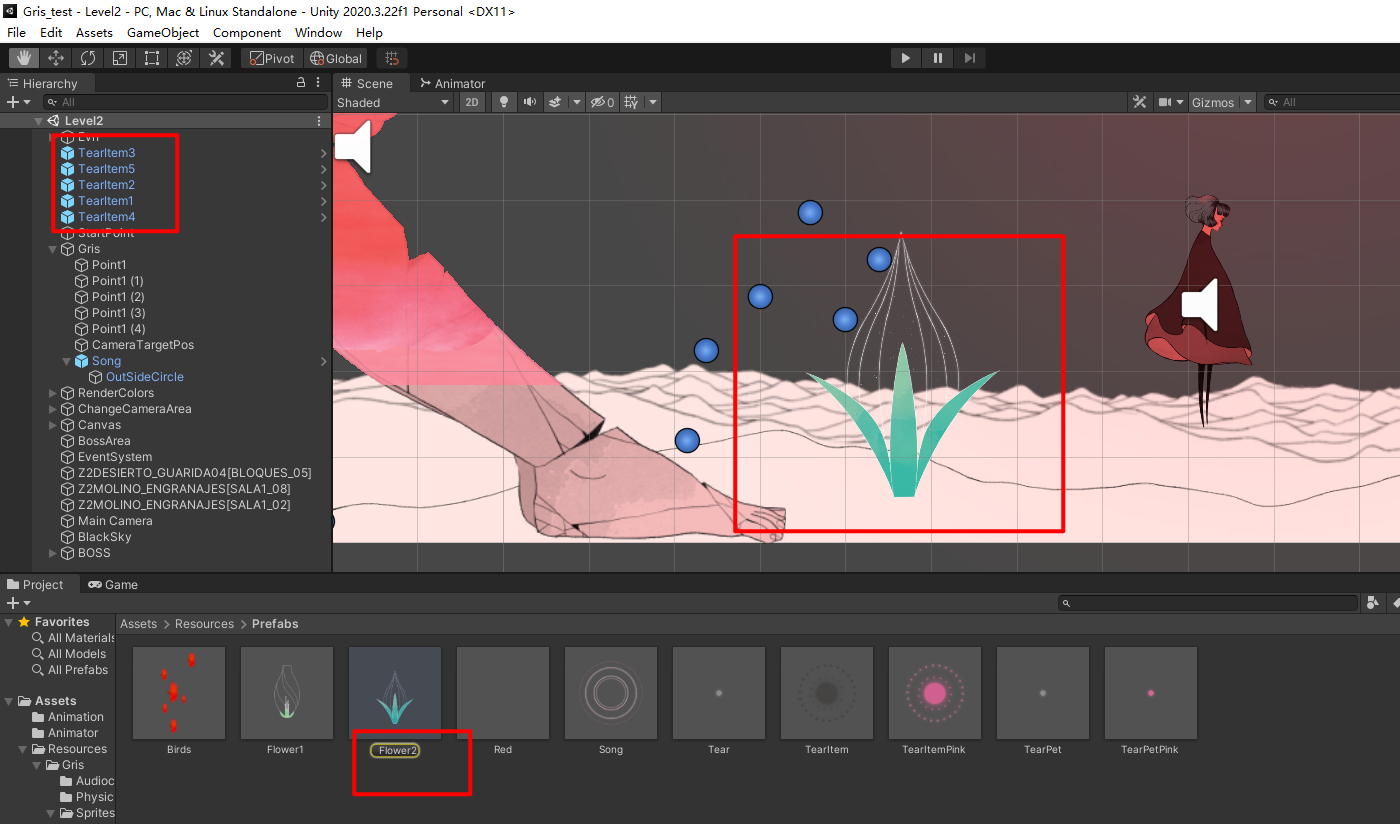1400x824 pixels.
Task: Open the Assets menu
Action: click(94, 33)
